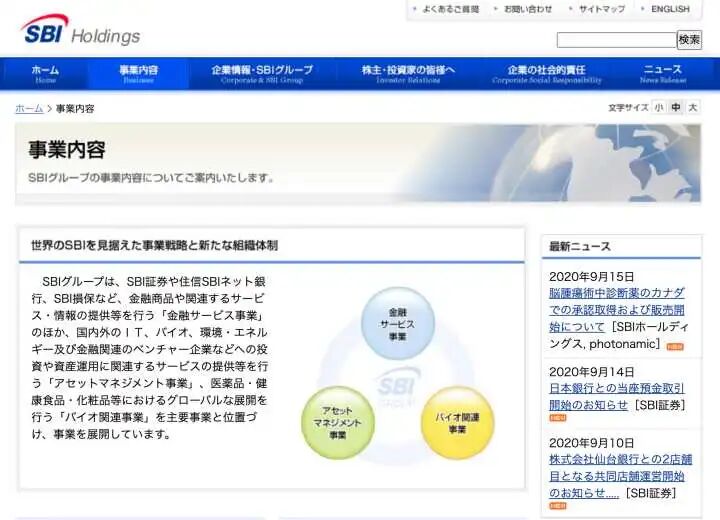Click the アセットマネジメント事業 green circle

coord(338,423)
